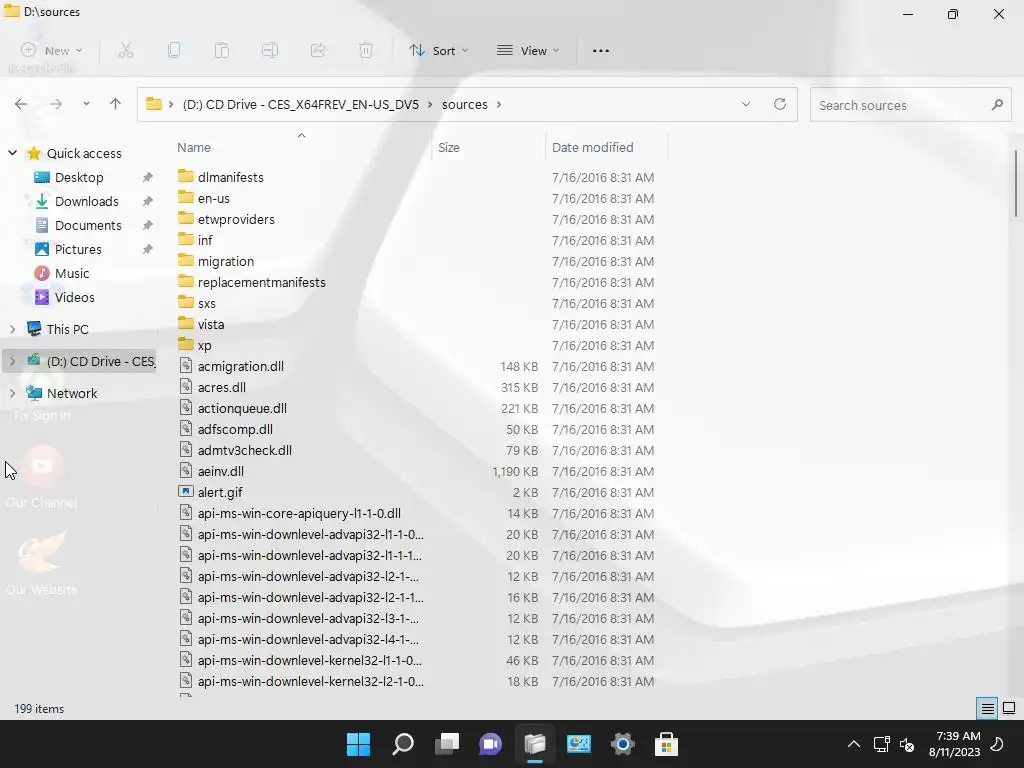1024x768 pixels.
Task: Expand the Network tree node
Action: point(12,393)
